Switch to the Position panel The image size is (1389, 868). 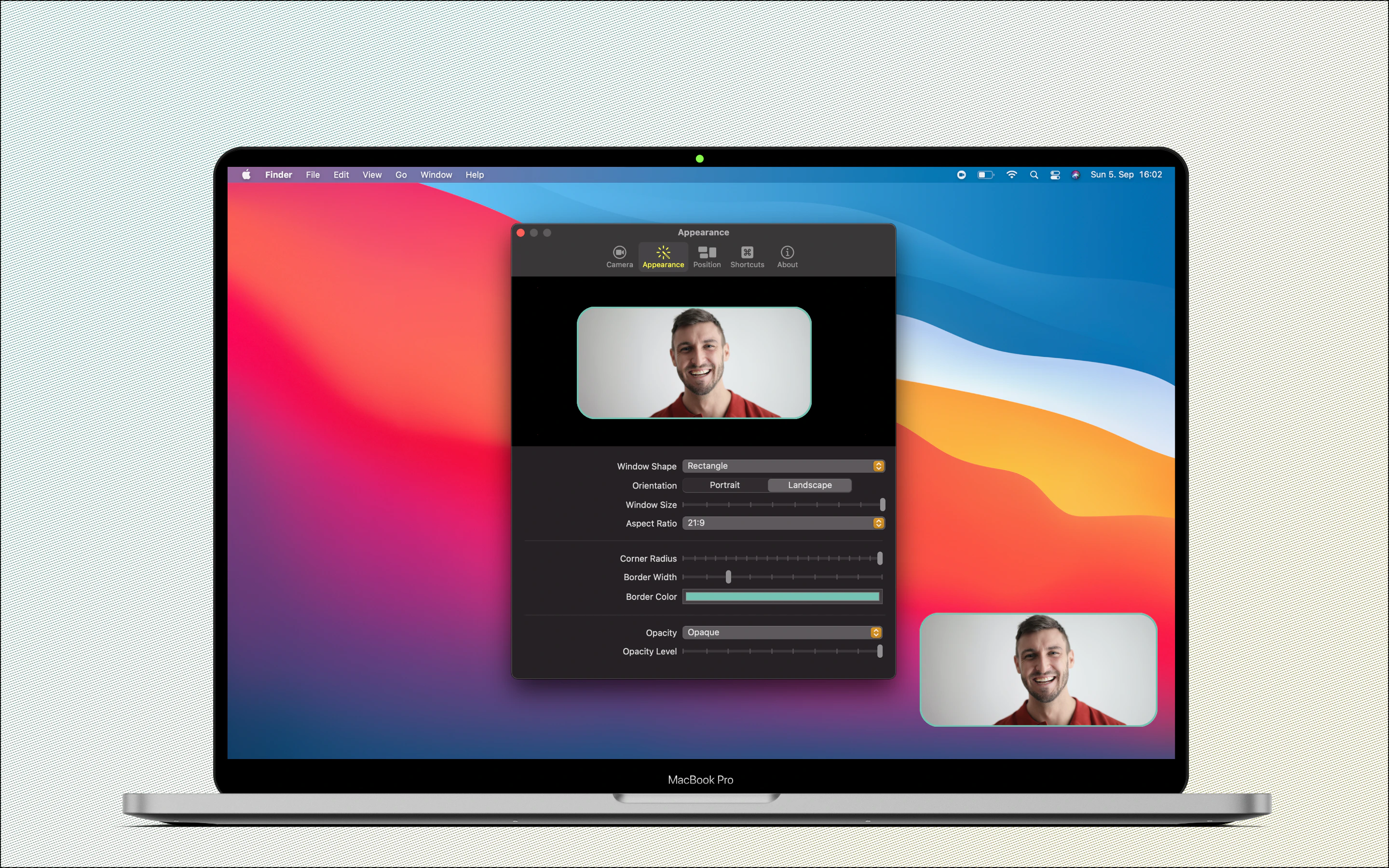(x=707, y=256)
